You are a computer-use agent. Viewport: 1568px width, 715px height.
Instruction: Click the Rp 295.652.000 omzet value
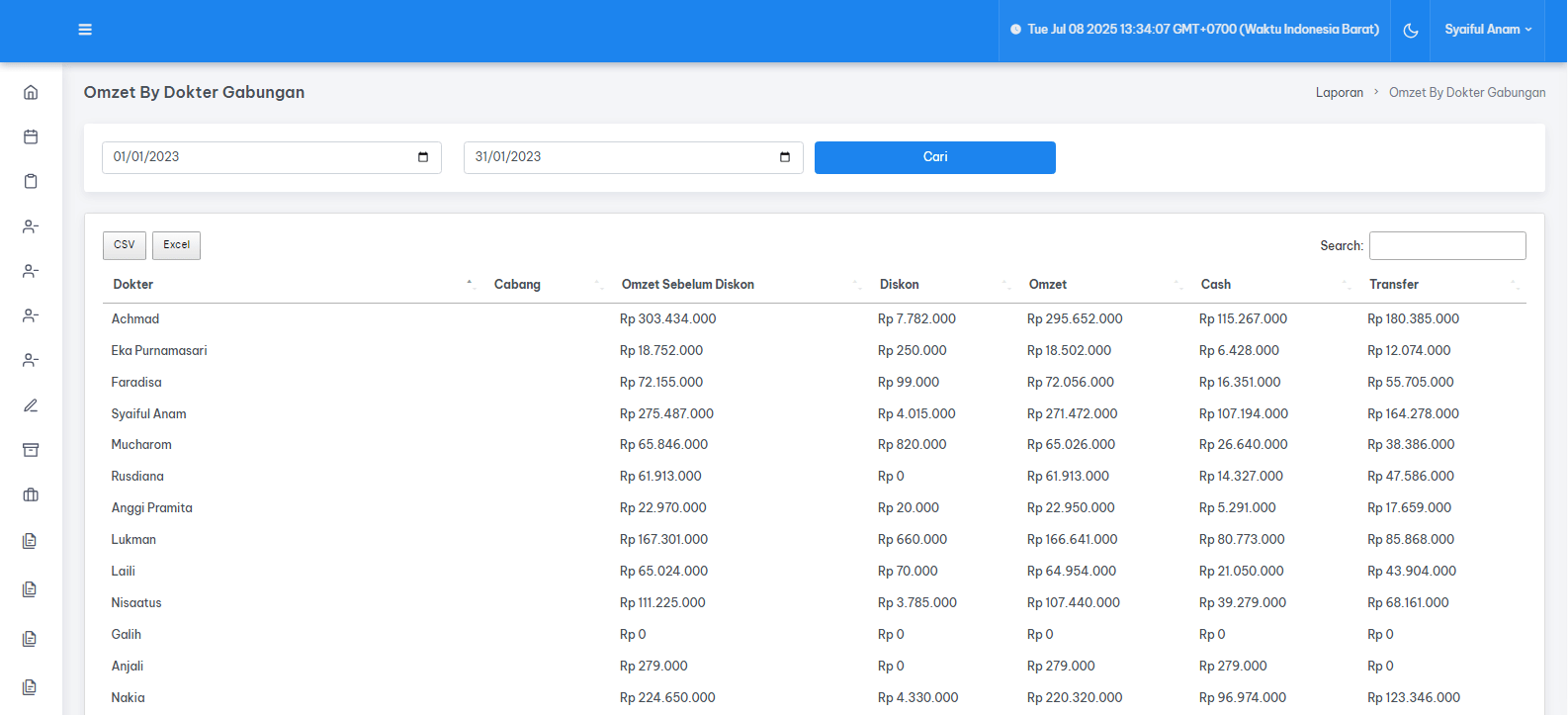(1075, 319)
